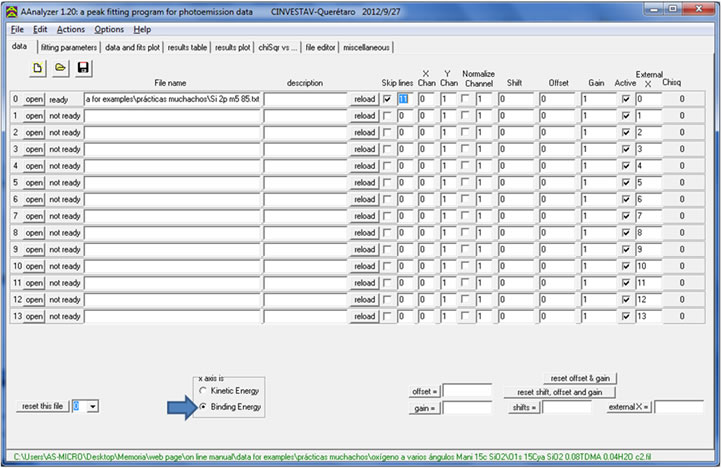Select the Binding Energy radio button

coord(204,407)
